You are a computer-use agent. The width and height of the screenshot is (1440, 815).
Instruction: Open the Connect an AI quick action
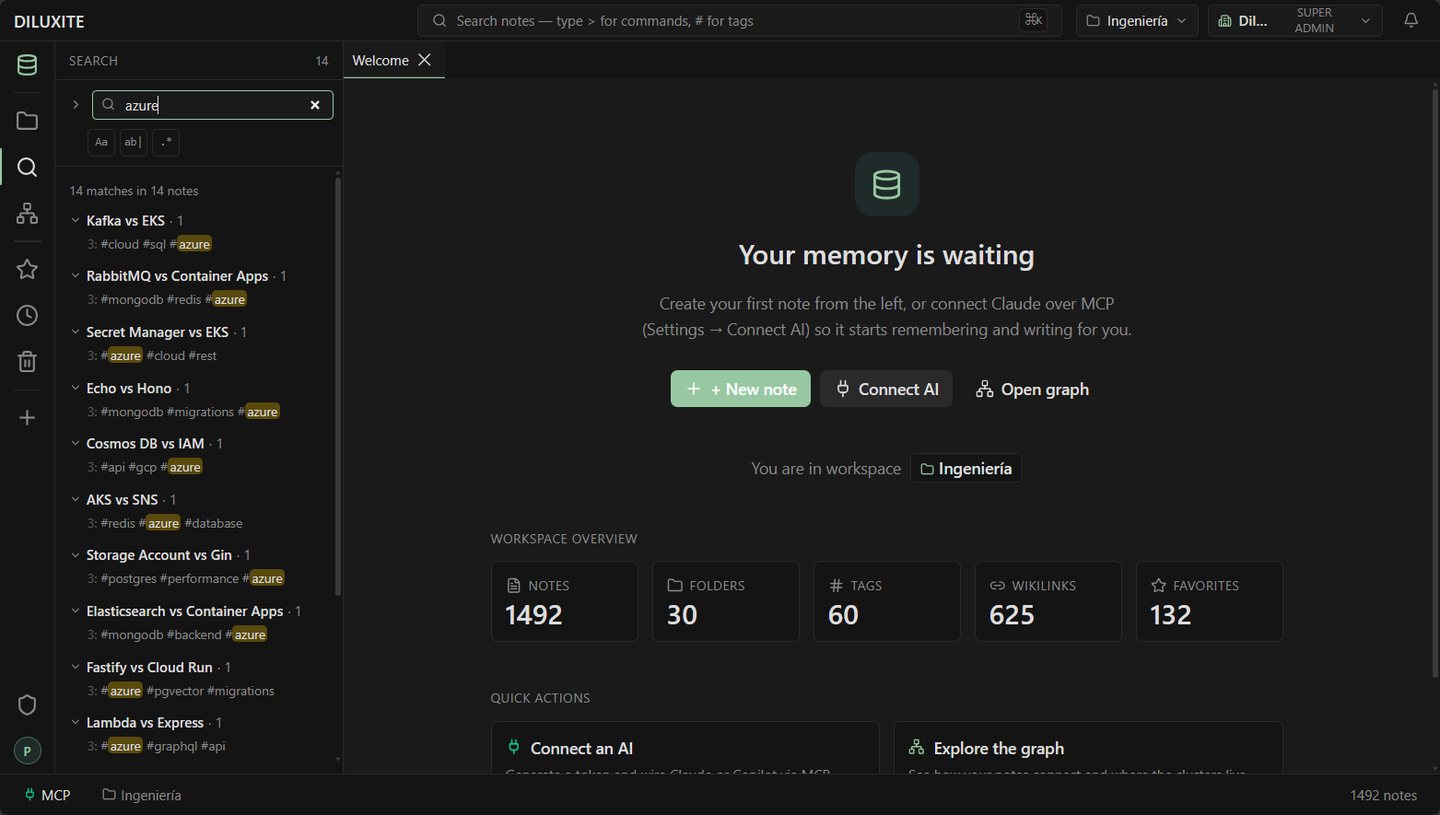685,747
